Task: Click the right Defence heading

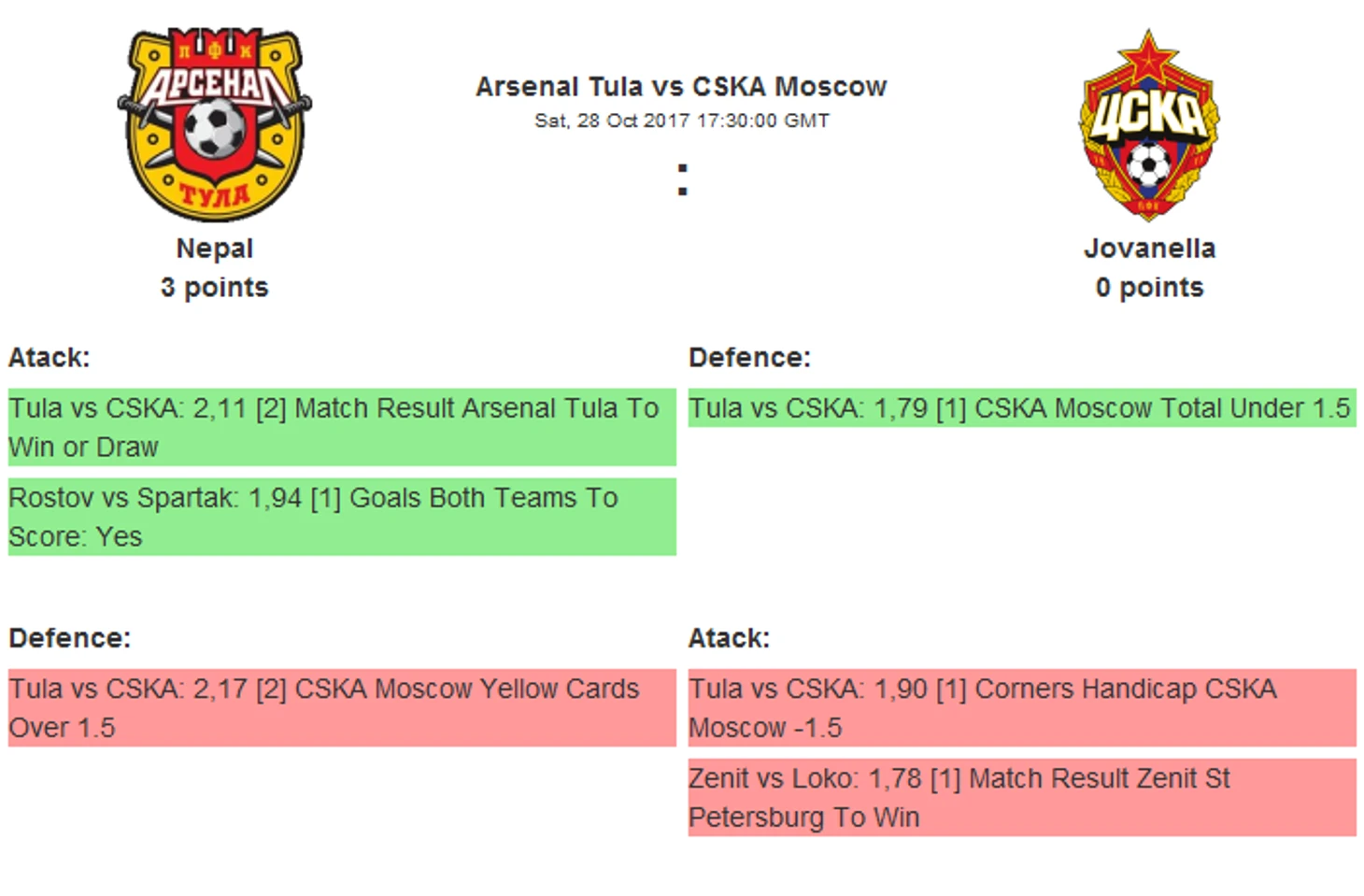Action: point(749,358)
